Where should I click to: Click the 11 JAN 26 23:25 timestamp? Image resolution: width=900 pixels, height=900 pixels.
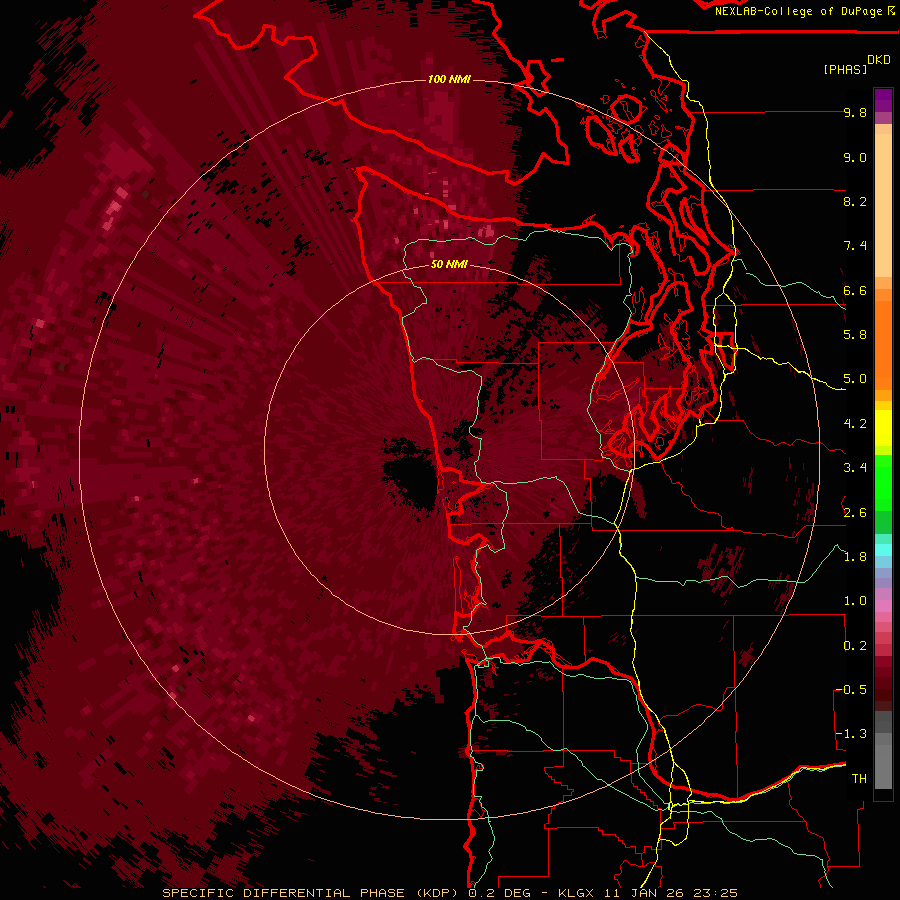[x=670, y=893]
